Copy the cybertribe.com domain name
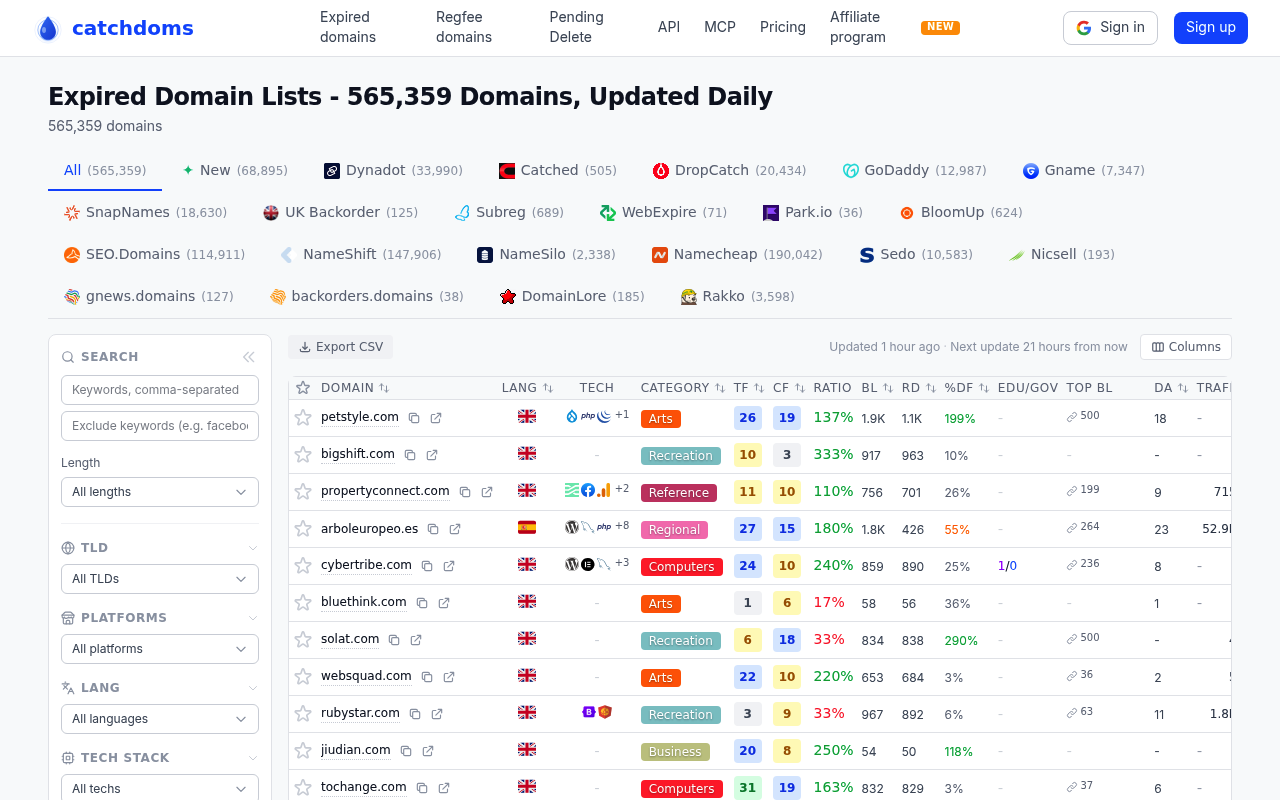 [427, 566]
